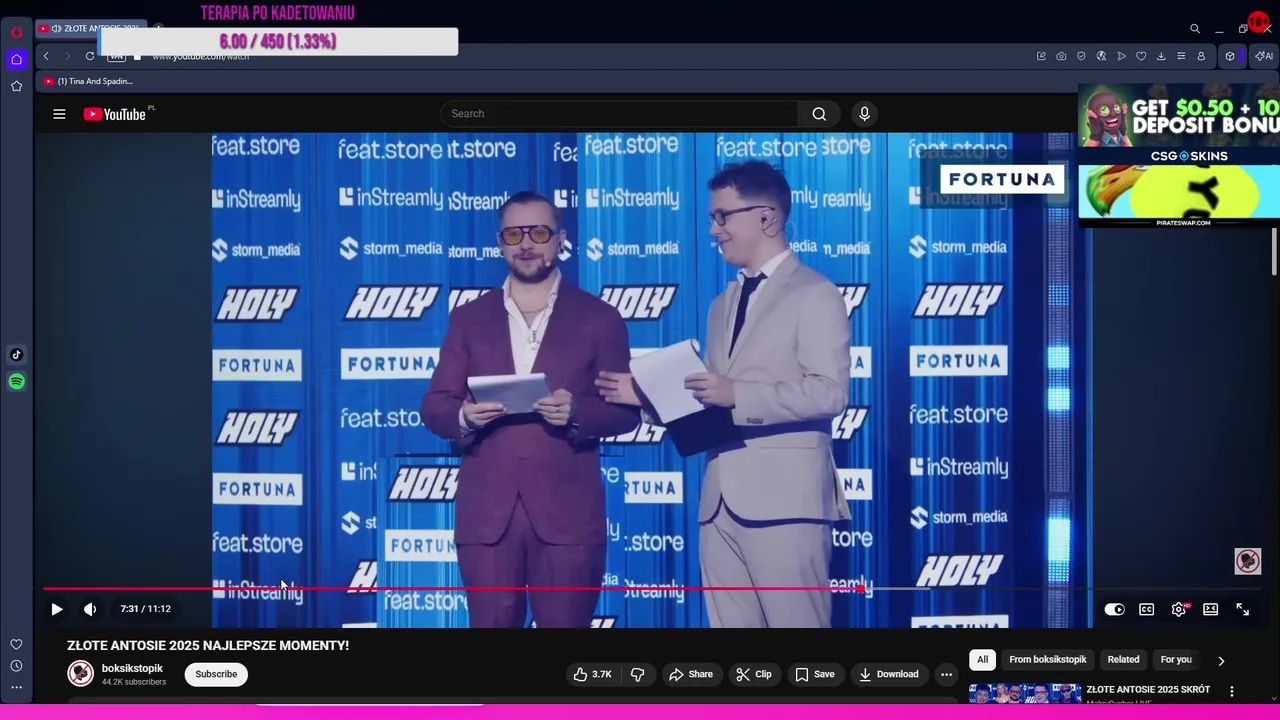This screenshot has height=720, width=1280.
Task: Open the ZŁOTE ANTOSIE 2025 SKRÓT thumbnail
Action: coord(1025,694)
